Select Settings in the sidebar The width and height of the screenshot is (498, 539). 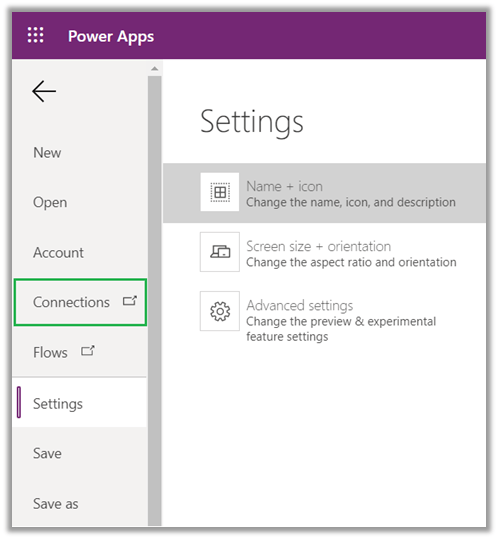80,403
